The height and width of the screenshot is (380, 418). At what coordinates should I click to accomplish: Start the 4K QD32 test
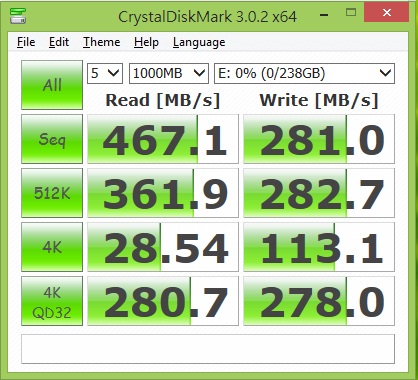[x=52, y=301]
